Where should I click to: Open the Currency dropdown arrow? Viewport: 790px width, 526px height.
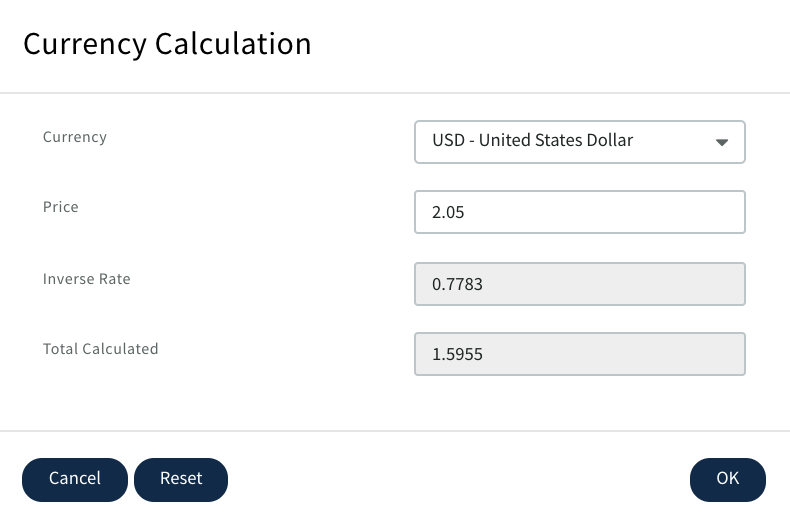pyautogui.click(x=722, y=142)
